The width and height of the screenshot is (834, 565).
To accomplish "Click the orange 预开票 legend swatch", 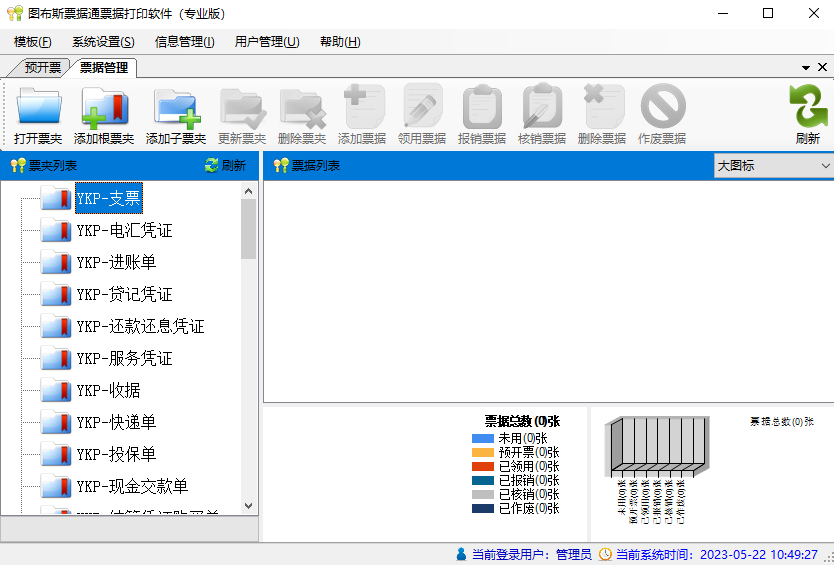I will 483,453.
